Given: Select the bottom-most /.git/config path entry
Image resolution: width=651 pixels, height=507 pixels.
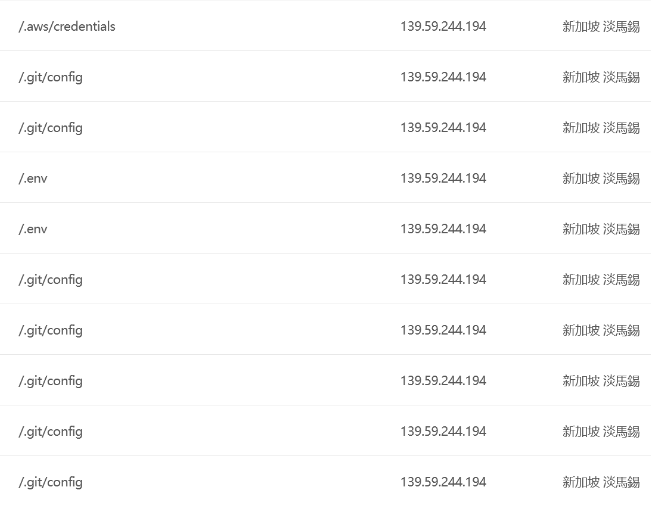Looking at the screenshot, I should 50,483.
